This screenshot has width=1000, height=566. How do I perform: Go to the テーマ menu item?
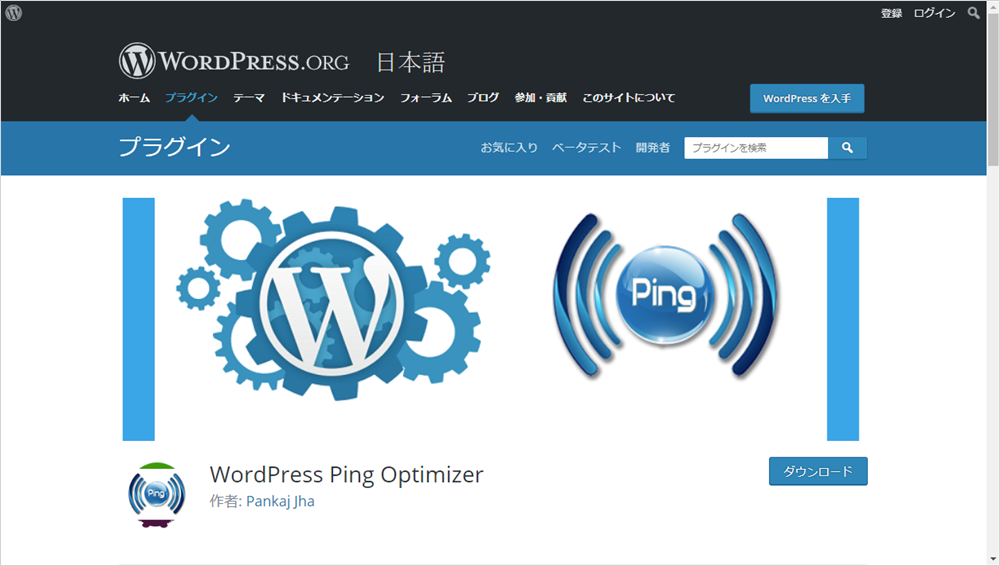249,98
